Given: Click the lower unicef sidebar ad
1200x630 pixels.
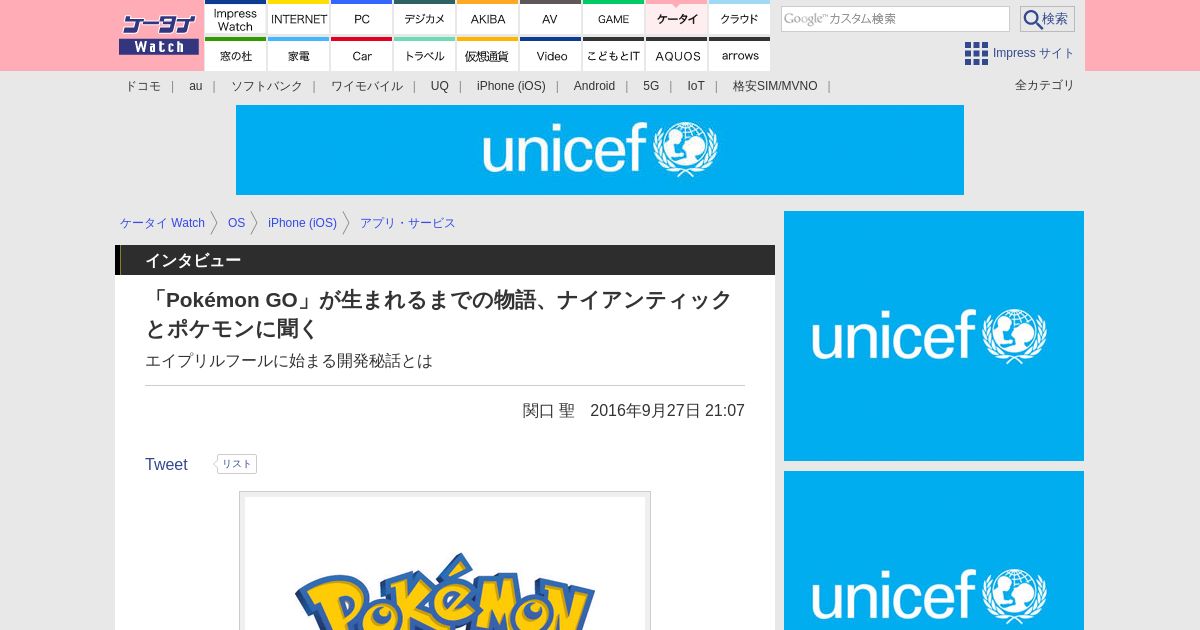Looking at the screenshot, I should (934, 551).
